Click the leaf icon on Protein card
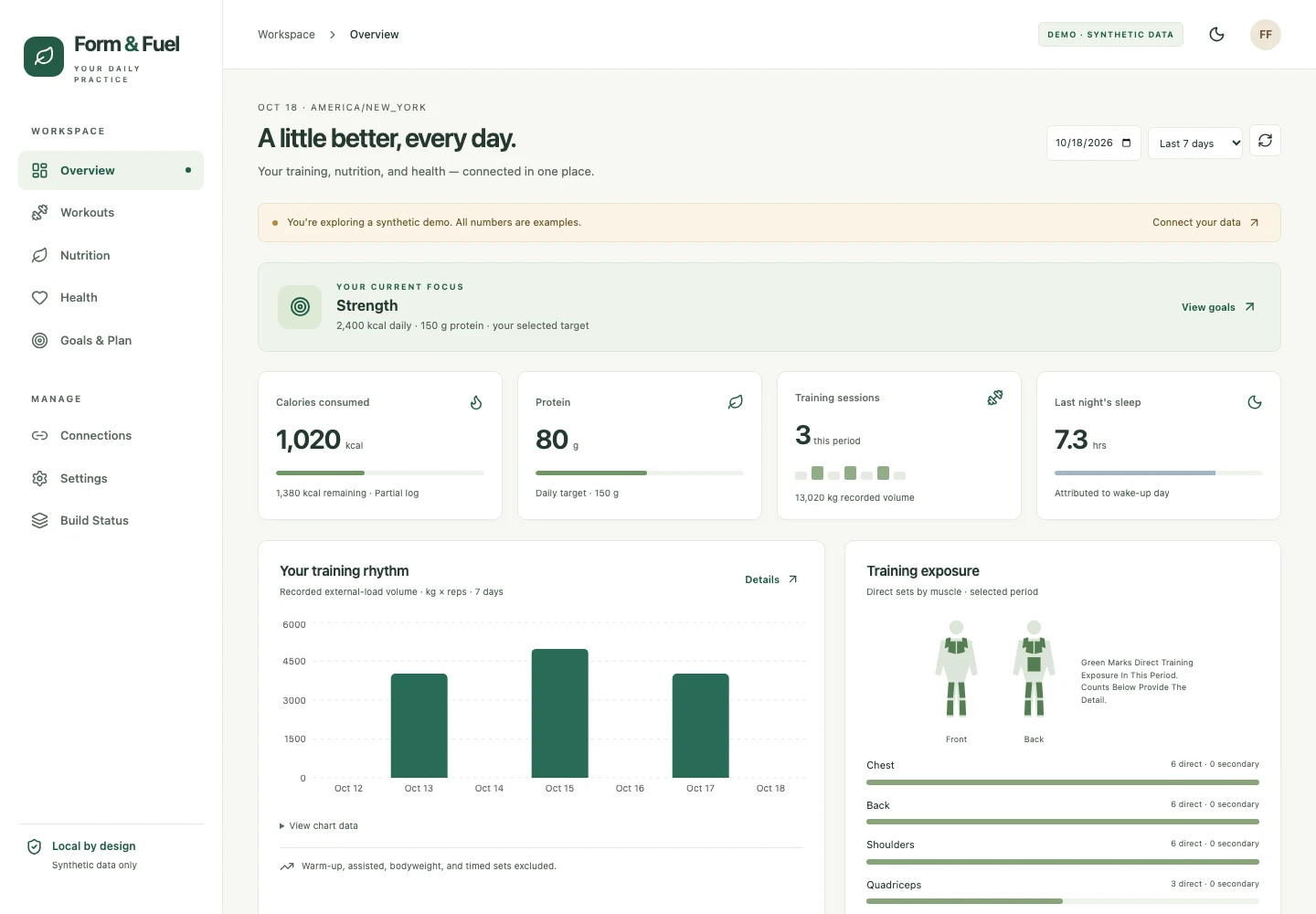1316x914 pixels. click(736, 402)
